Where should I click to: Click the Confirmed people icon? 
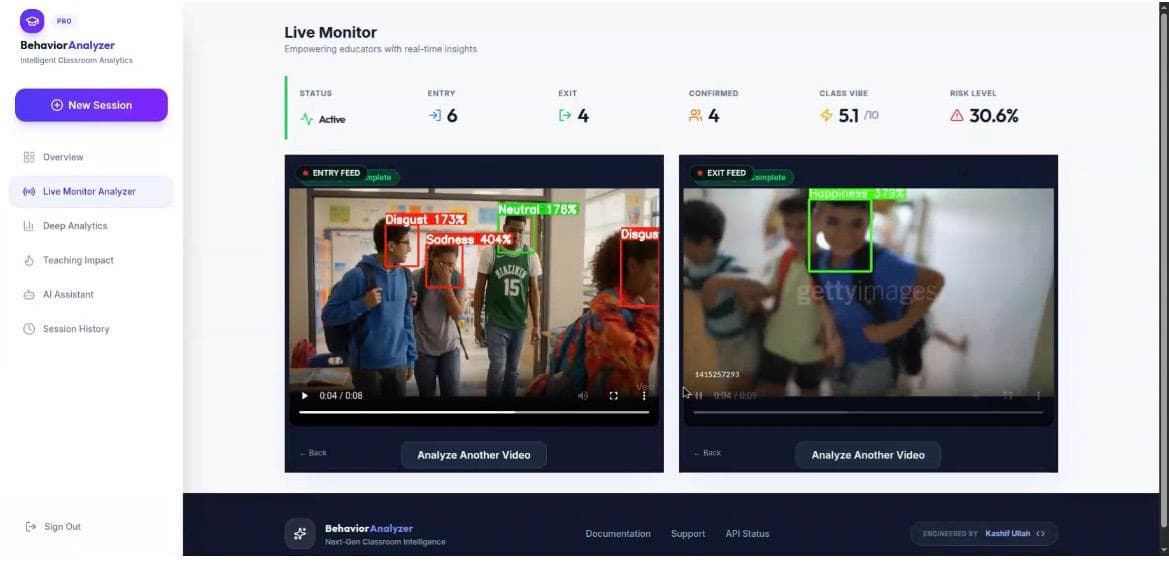[696, 115]
